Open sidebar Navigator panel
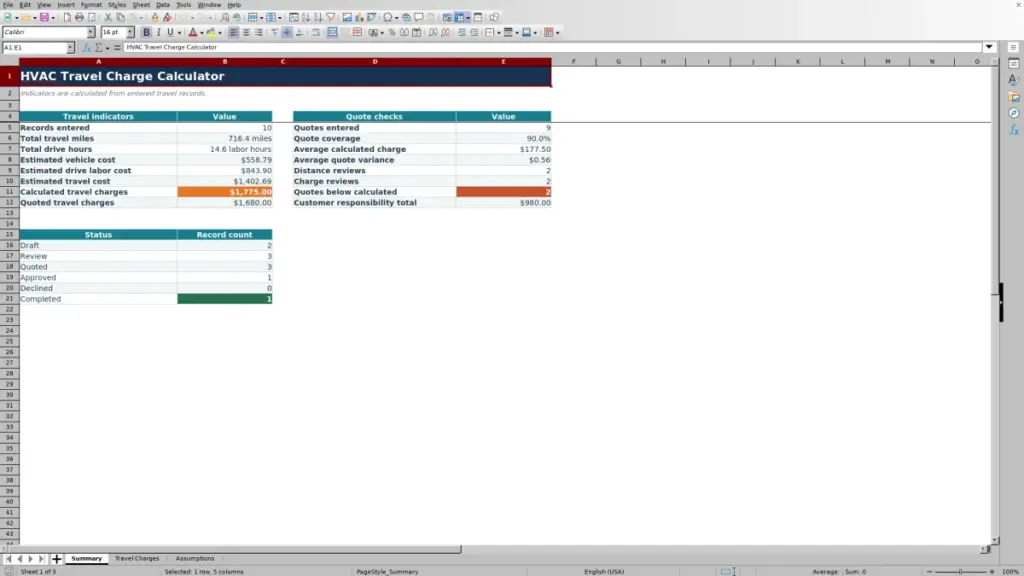 point(1014,113)
